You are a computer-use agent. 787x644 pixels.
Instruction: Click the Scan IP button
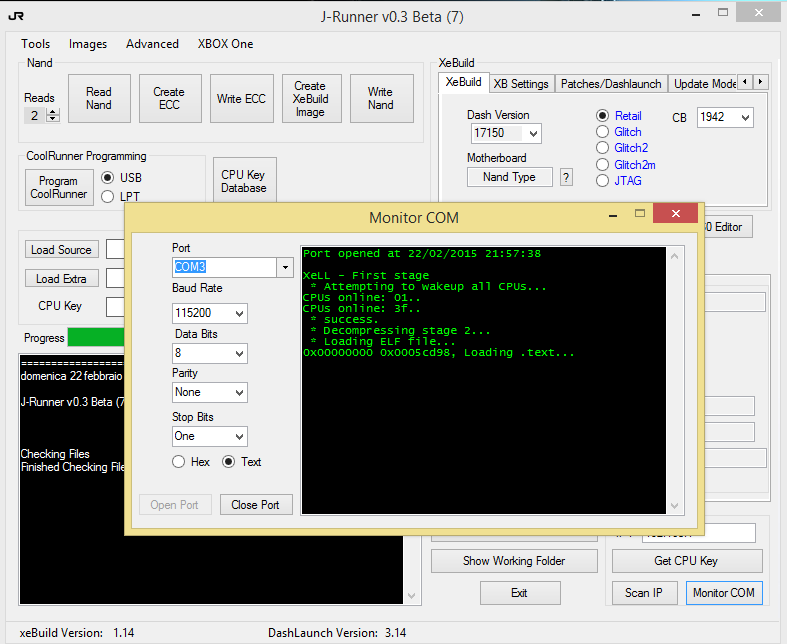tap(644, 593)
